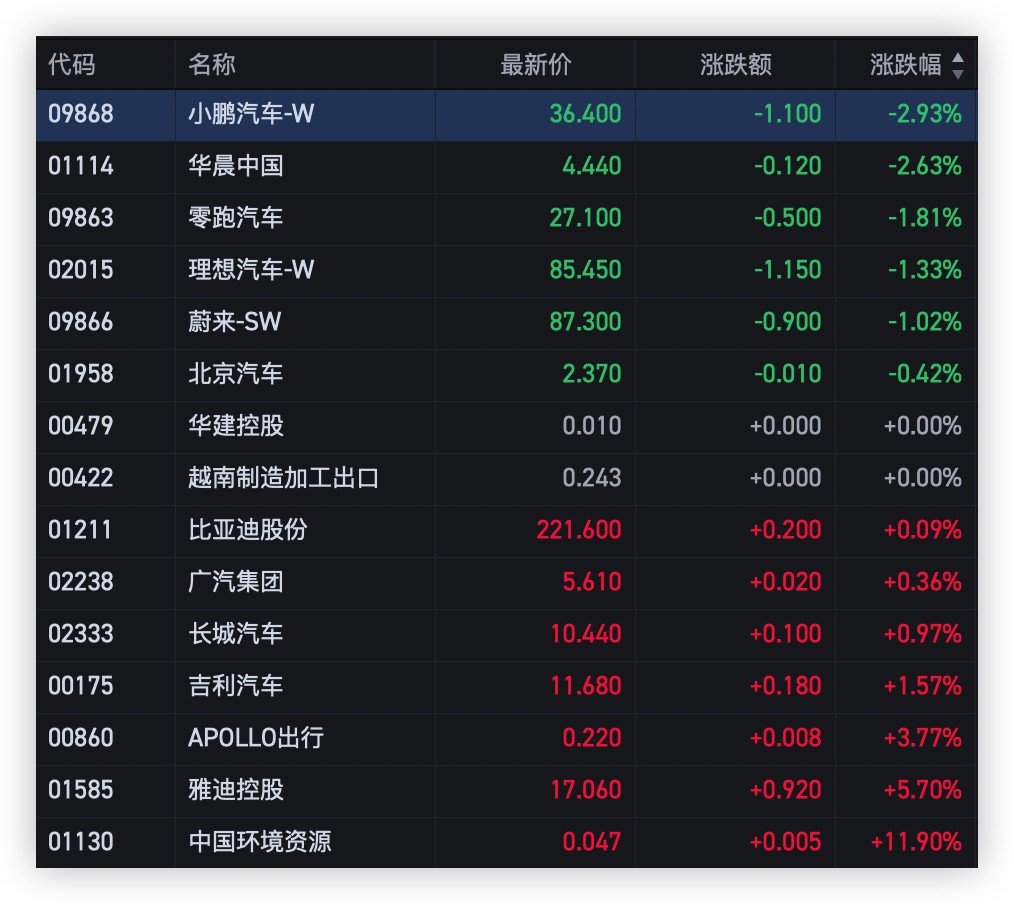Open the 蔚来-SW stock entry

[235, 322]
